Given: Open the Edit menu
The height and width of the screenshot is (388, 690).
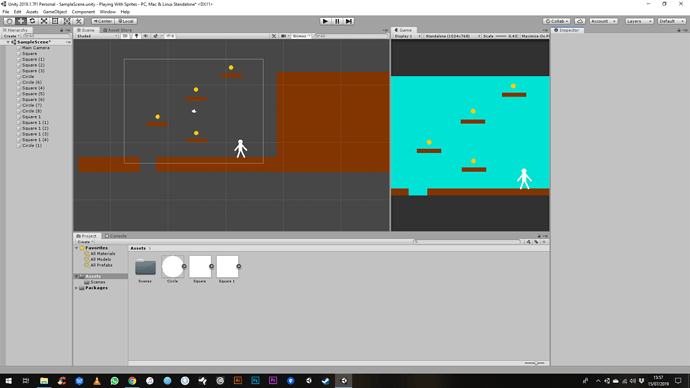Looking at the screenshot, I should pos(17,12).
